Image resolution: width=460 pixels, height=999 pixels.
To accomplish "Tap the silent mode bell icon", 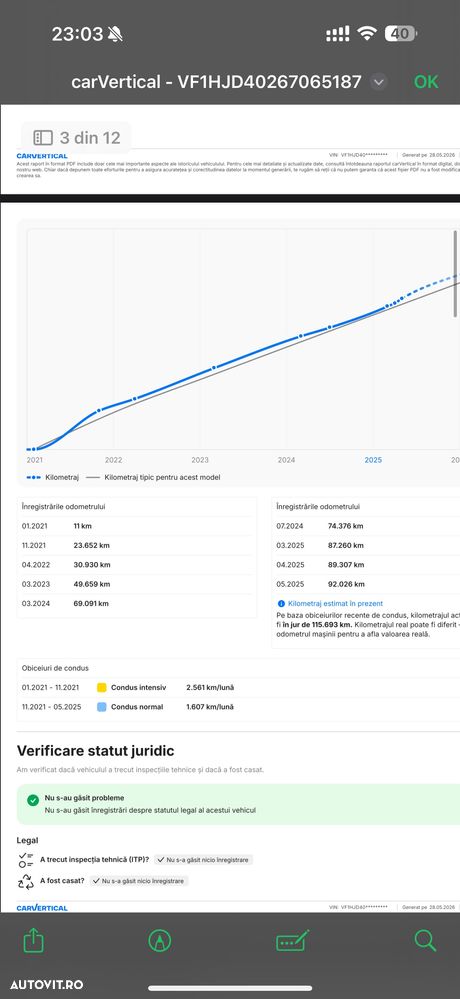I will coord(115,34).
